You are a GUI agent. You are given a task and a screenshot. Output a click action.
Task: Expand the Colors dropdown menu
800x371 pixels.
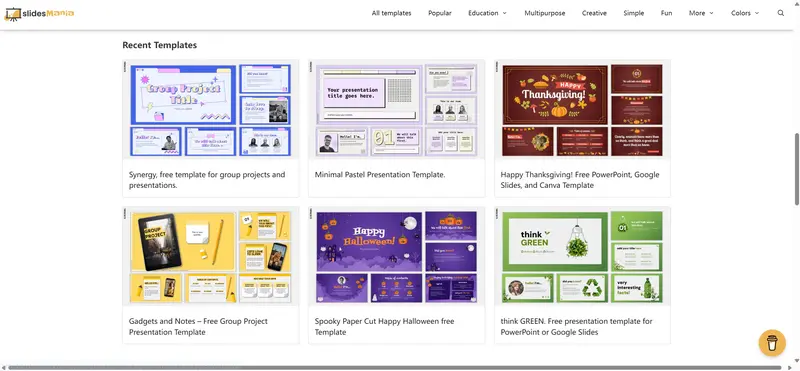745,13
